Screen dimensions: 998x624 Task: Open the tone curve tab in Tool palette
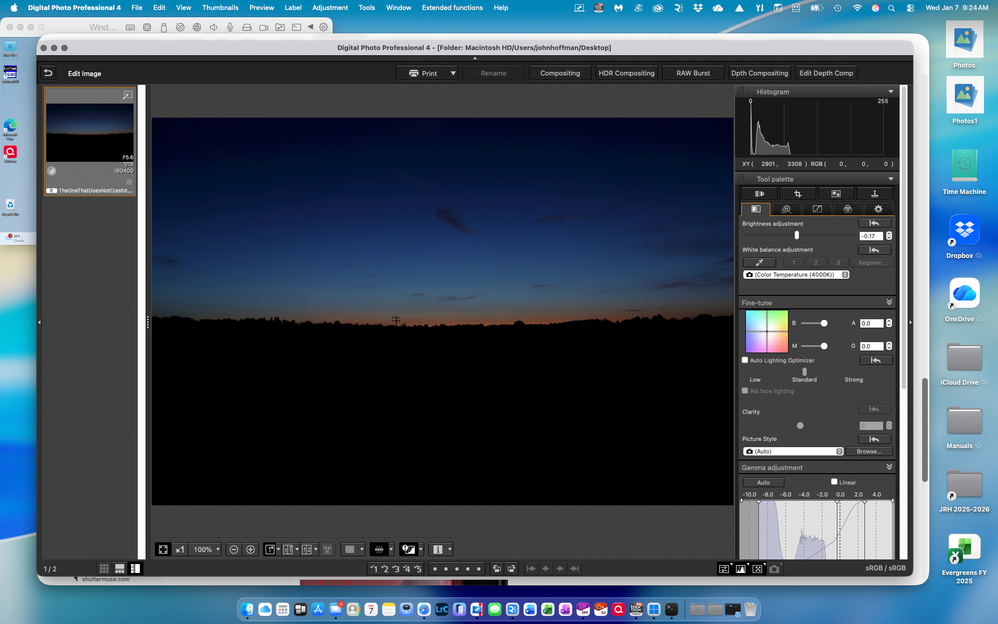pos(817,209)
